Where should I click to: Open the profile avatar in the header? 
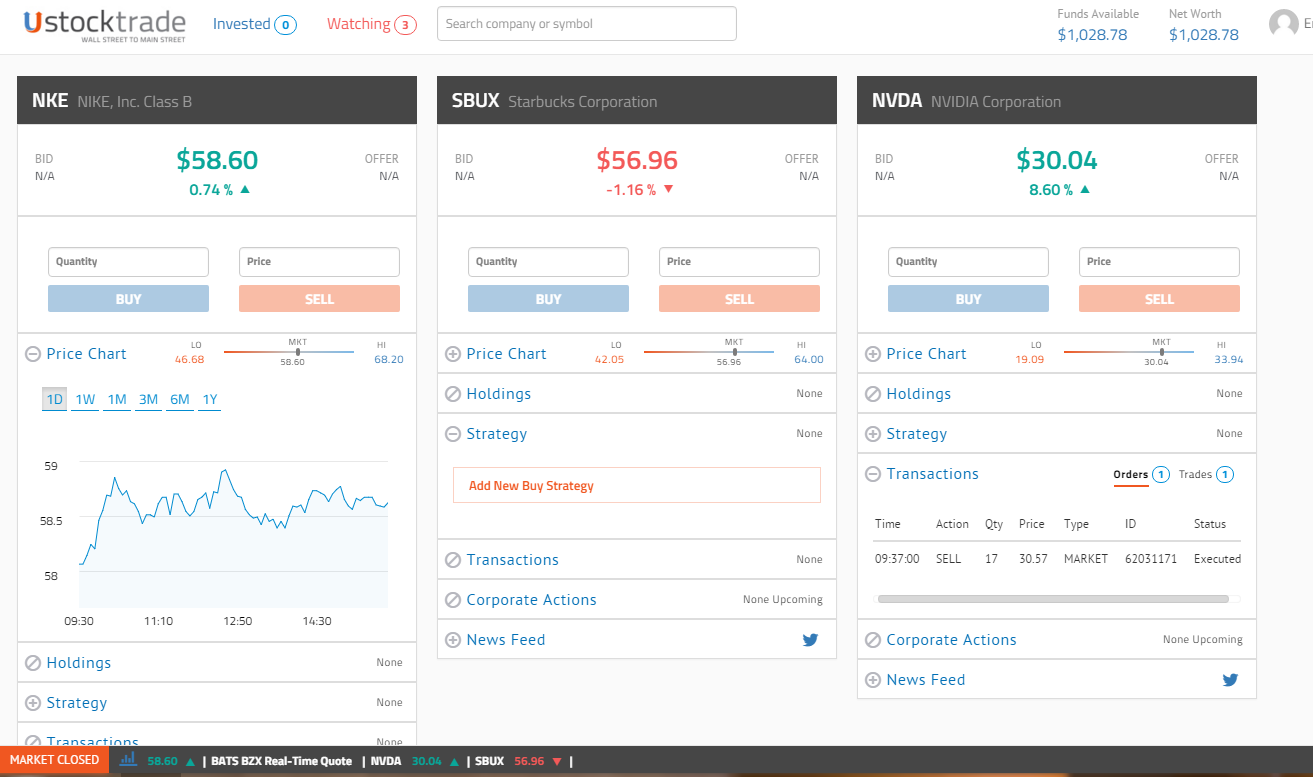1284,22
